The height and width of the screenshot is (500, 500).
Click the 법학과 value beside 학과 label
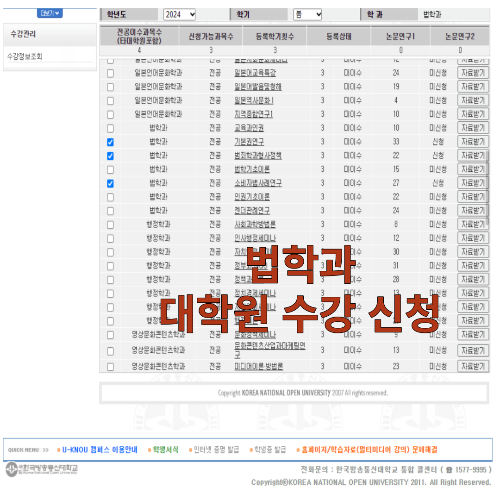432,14
